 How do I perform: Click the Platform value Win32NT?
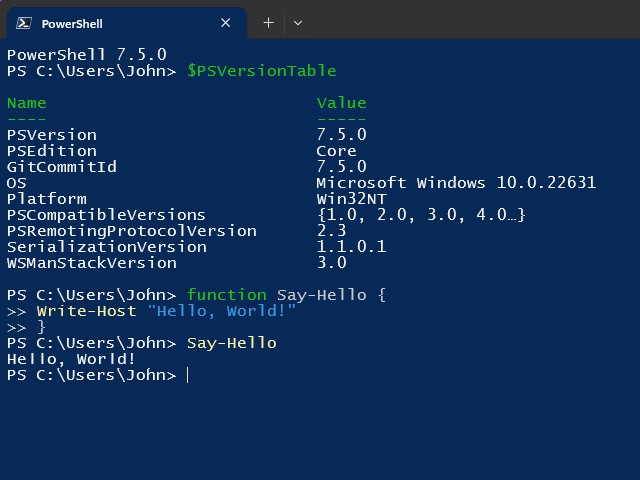point(351,199)
